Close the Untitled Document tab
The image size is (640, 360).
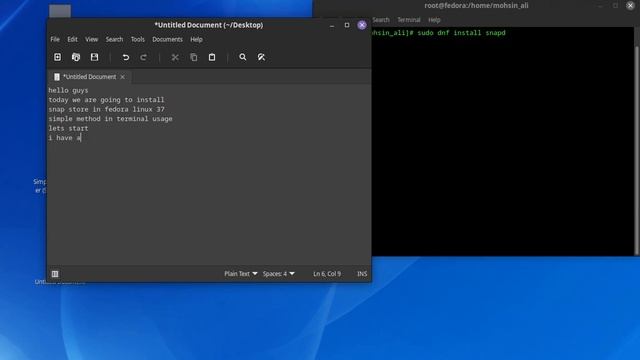click(x=122, y=77)
